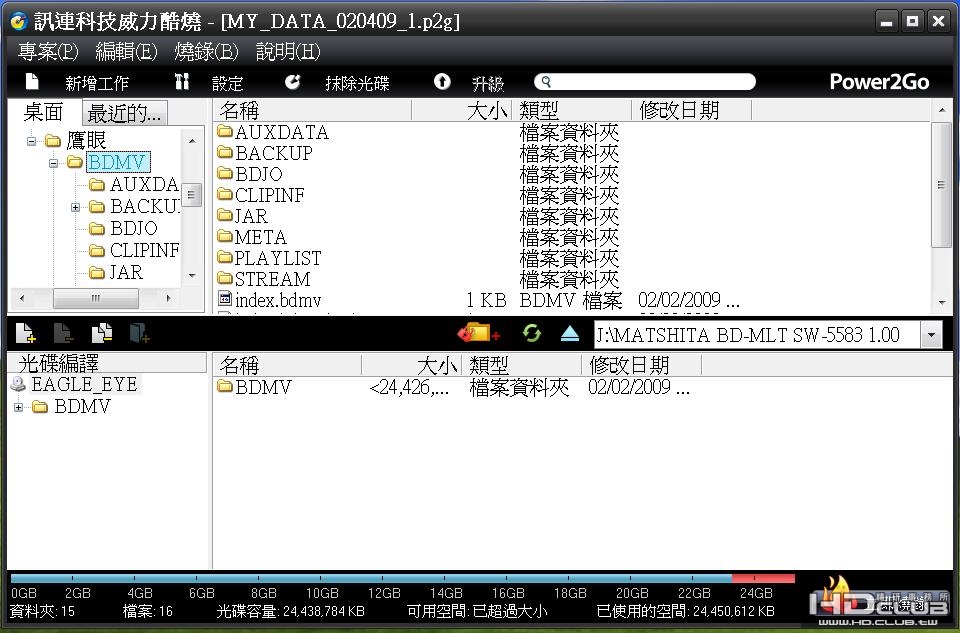The image size is (960, 633).
Task: Click the 光碟編譯 panel header
Action: point(107,363)
